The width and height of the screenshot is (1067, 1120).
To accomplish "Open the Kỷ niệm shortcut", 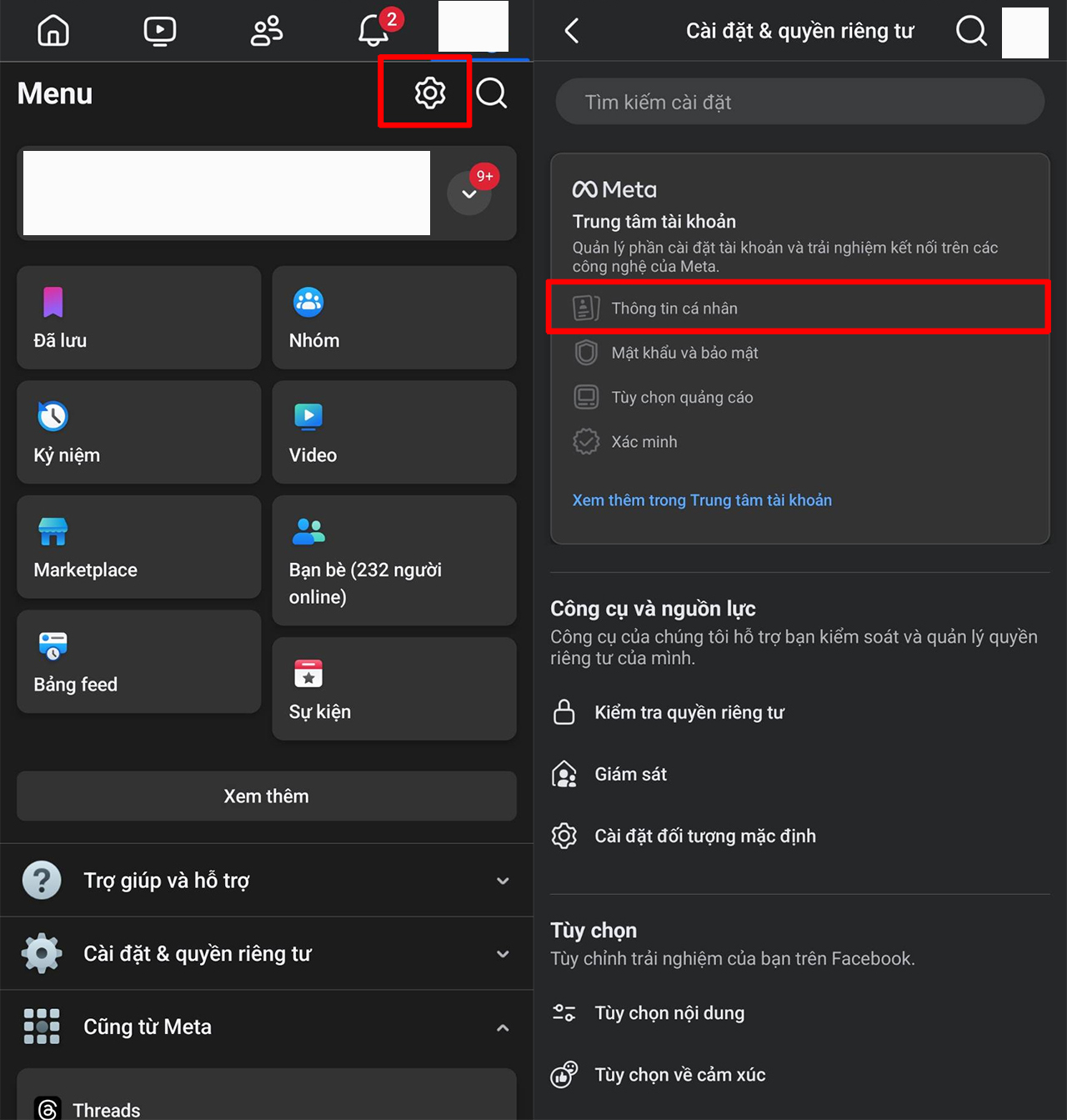I will coord(138,432).
